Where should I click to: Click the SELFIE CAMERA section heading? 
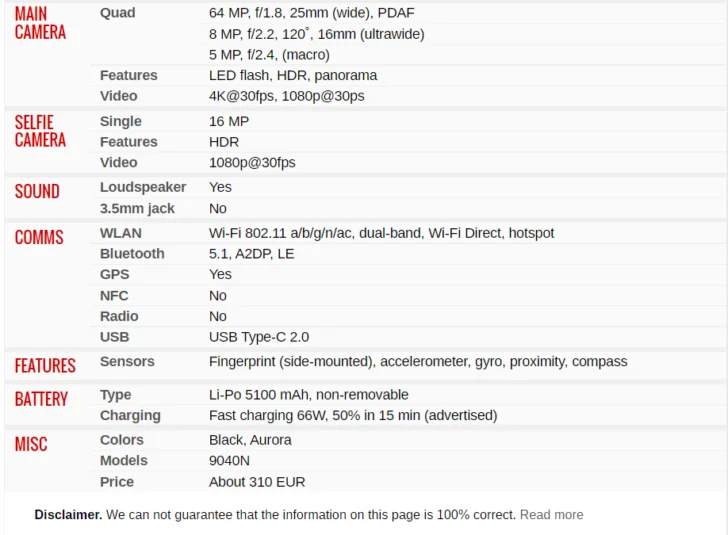click(40, 131)
